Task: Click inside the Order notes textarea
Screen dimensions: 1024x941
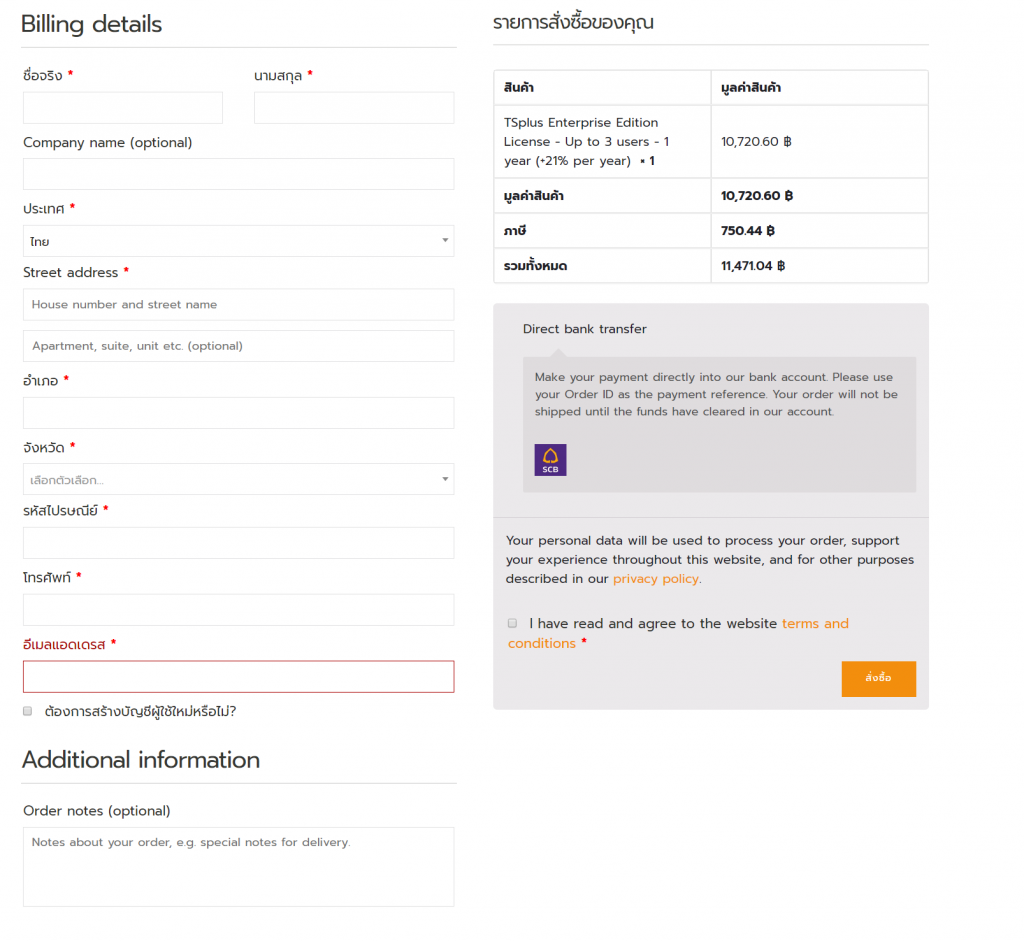Action: click(238, 867)
